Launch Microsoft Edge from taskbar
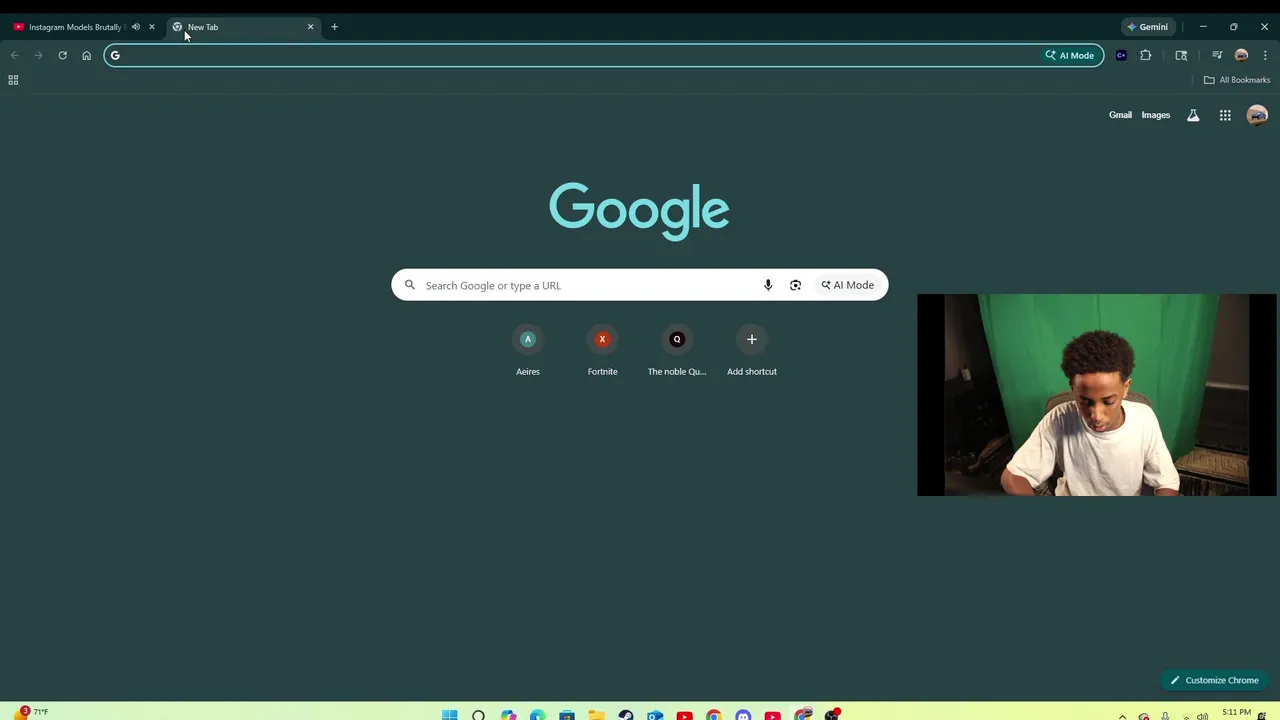Screen dimensions: 1280x720 coord(537,715)
